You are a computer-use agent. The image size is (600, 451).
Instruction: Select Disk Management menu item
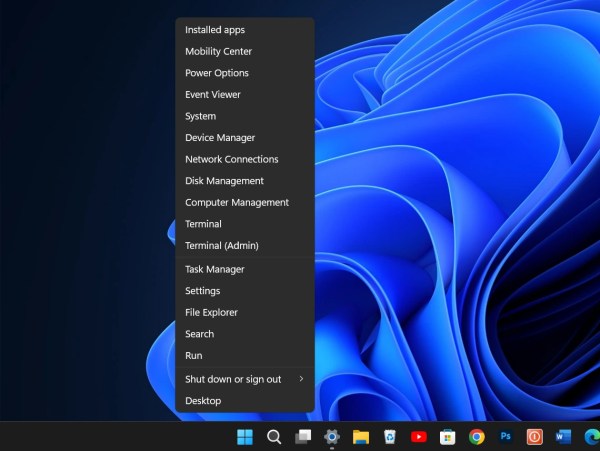tap(224, 181)
